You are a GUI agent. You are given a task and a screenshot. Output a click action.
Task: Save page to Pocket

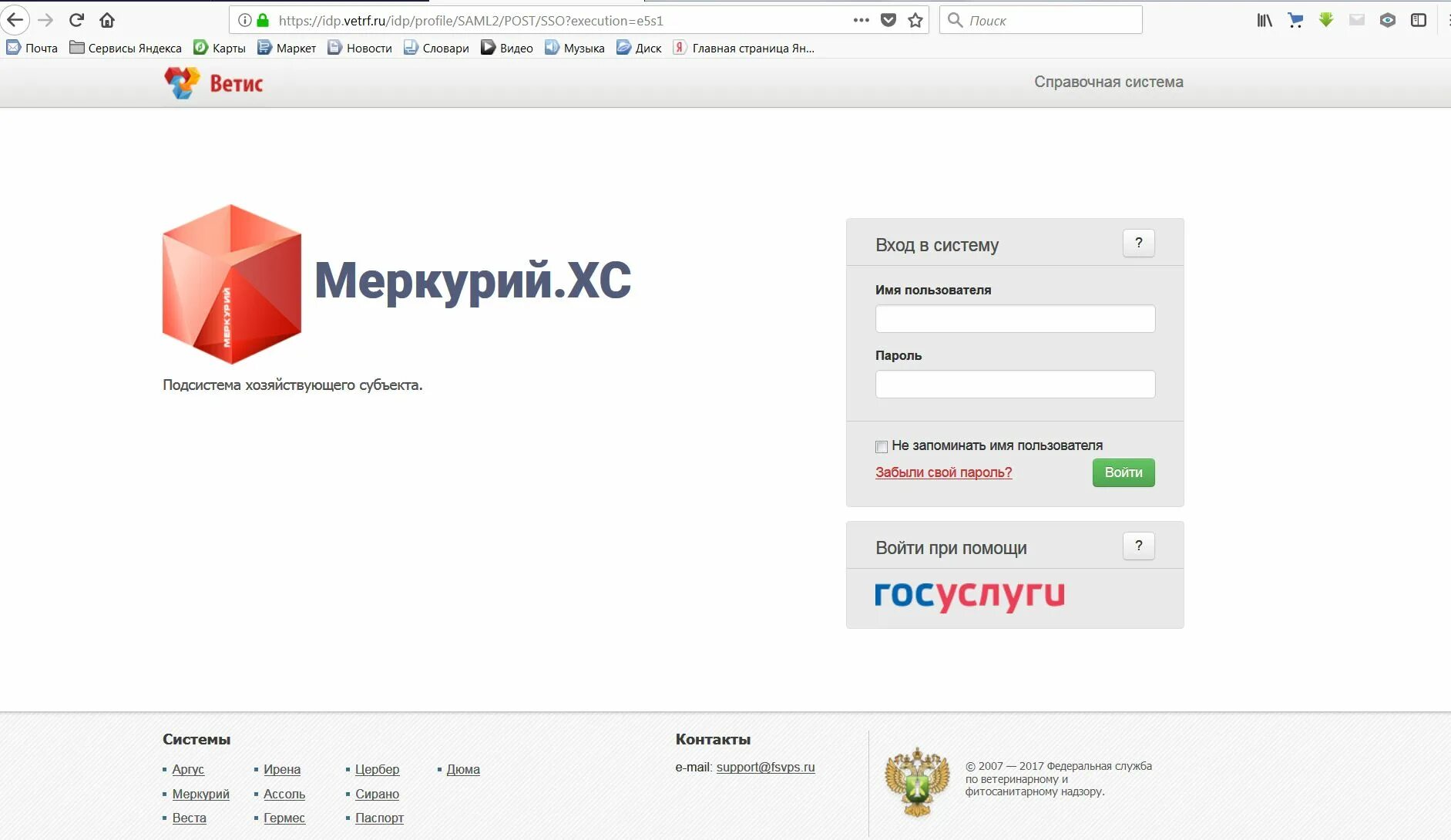[x=888, y=20]
